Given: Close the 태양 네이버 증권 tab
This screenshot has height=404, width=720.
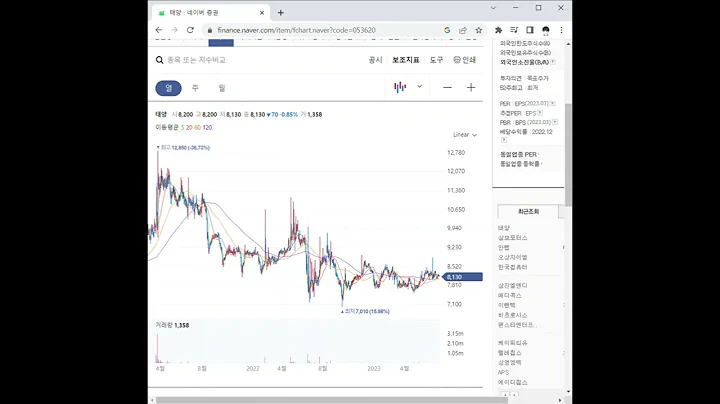Looking at the screenshot, I should 262,13.
